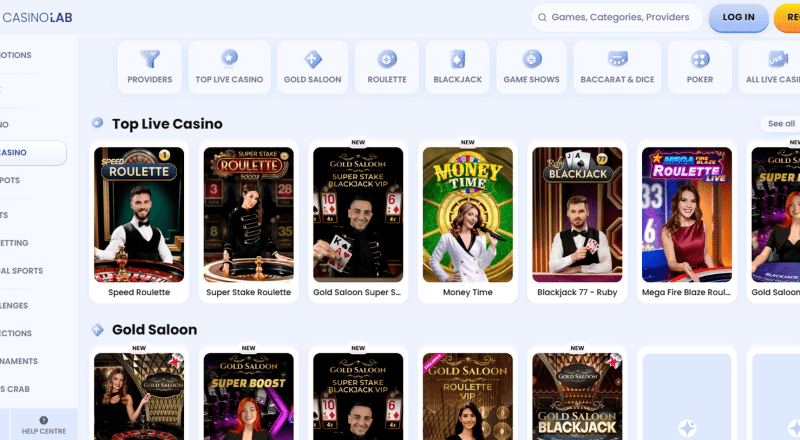Screen dimensions: 800x440
Task: Launch the Gold Saloon Blackjack game card
Action: point(577,394)
